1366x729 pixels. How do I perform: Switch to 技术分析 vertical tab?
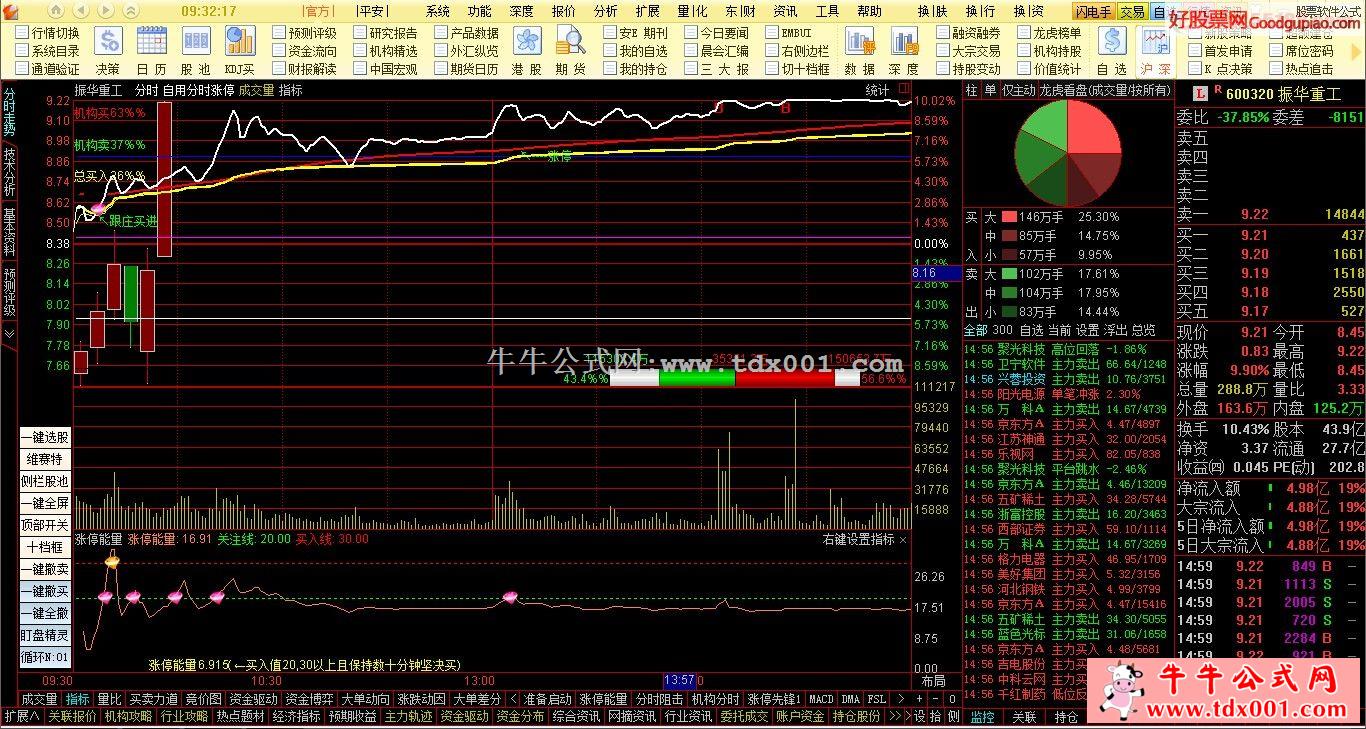click(x=9, y=172)
